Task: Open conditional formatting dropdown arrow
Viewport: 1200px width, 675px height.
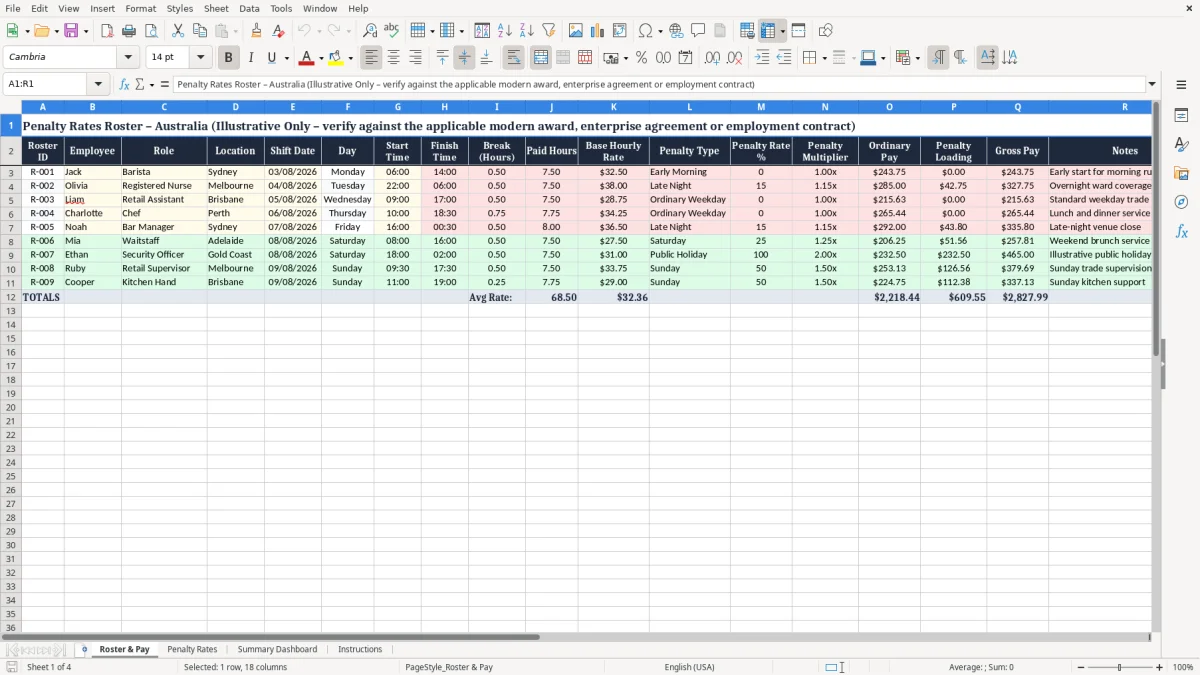Action: click(x=917, y=58)
